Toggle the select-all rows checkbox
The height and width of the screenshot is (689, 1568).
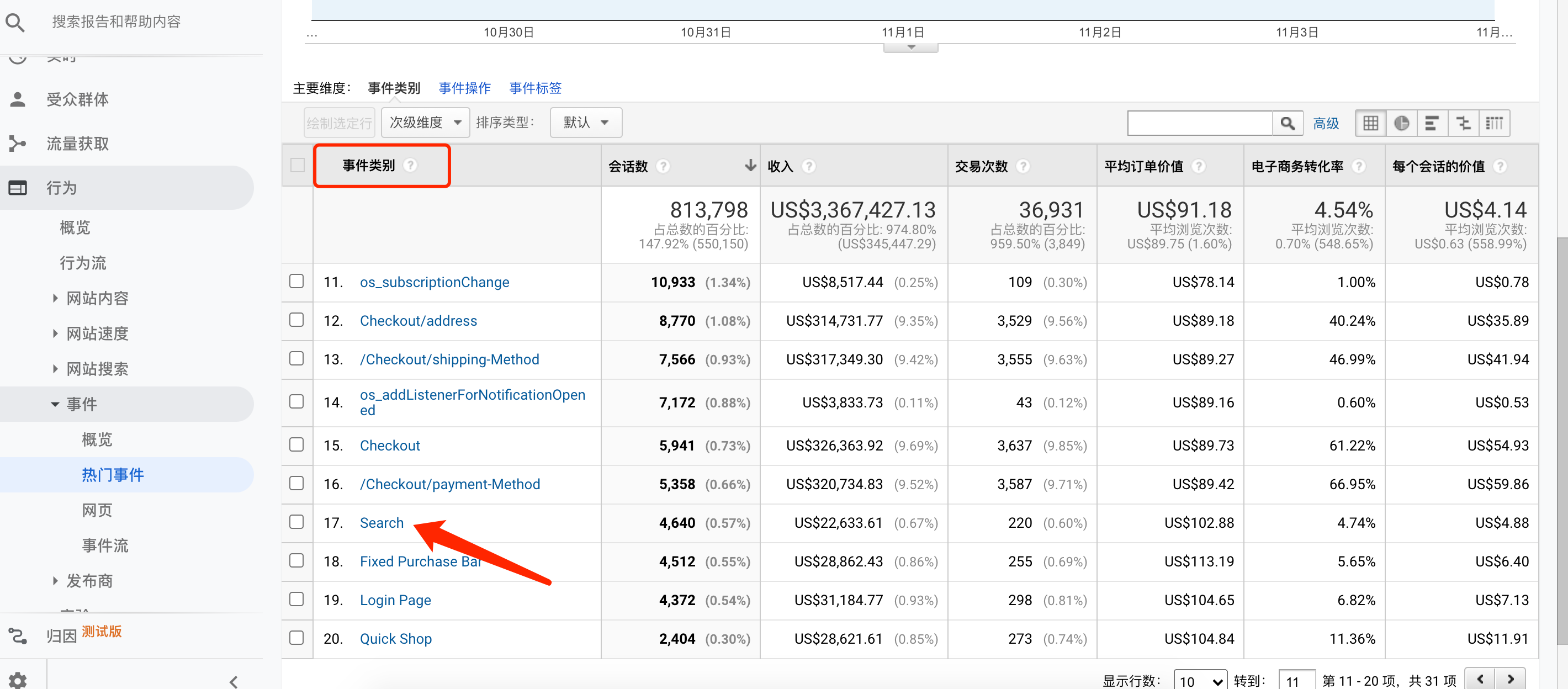coord(297,165)
